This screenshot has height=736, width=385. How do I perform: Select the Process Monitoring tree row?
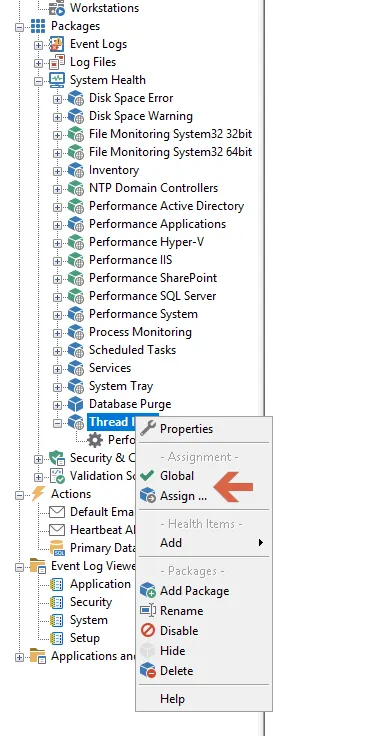[140, 332]
